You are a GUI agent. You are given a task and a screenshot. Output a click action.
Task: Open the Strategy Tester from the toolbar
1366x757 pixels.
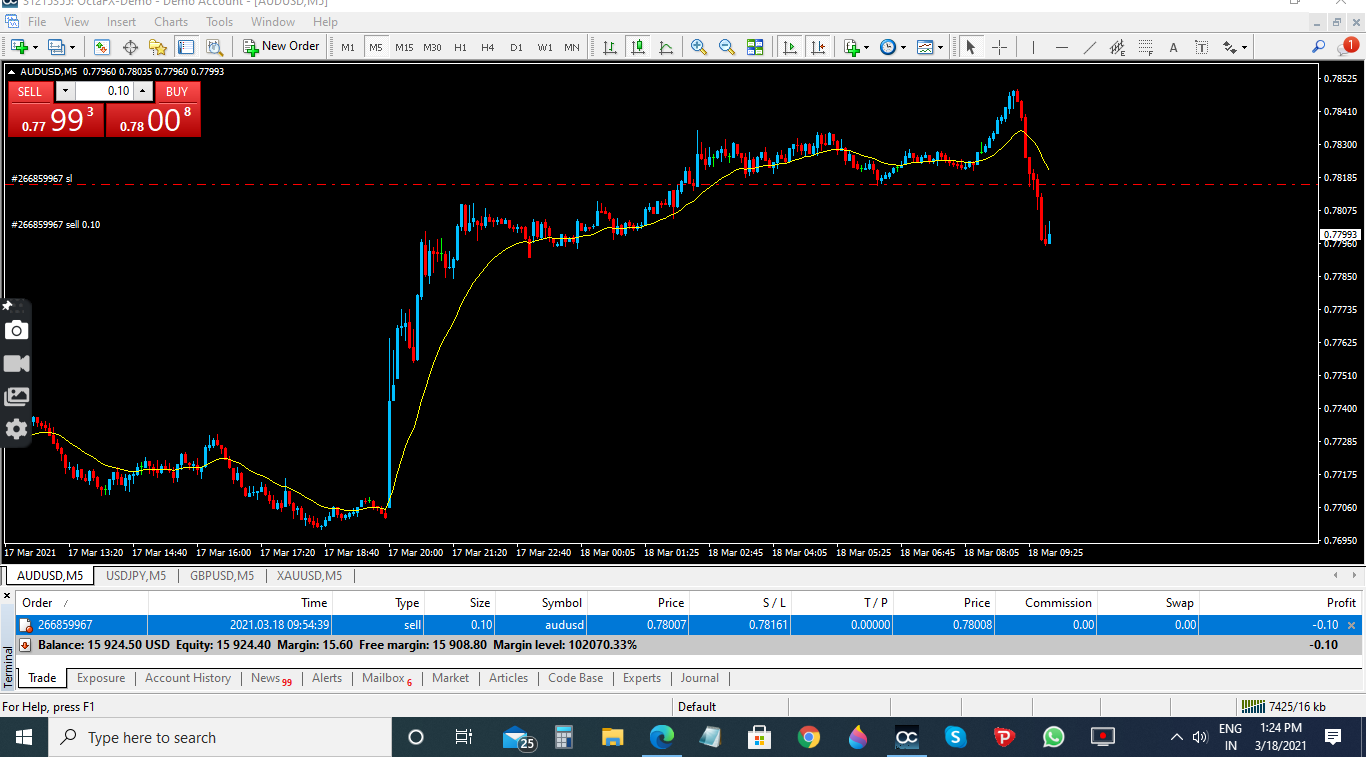(214, 47)
